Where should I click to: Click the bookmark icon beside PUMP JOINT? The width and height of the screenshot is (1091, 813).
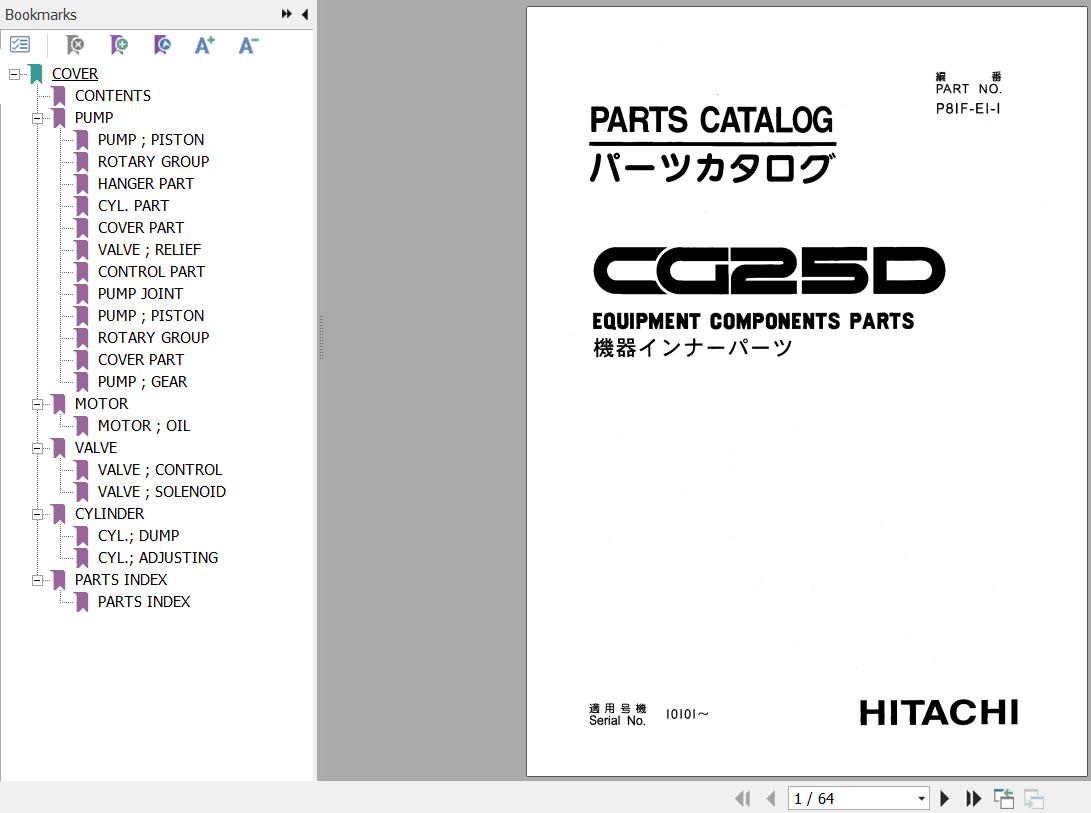point(82,294)
